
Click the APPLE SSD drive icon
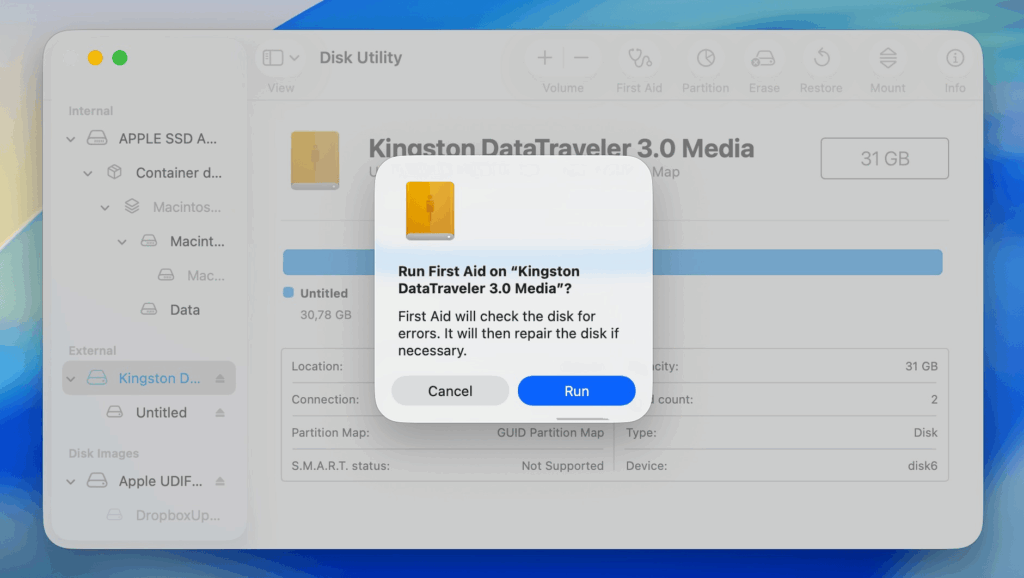coord(97,138)
